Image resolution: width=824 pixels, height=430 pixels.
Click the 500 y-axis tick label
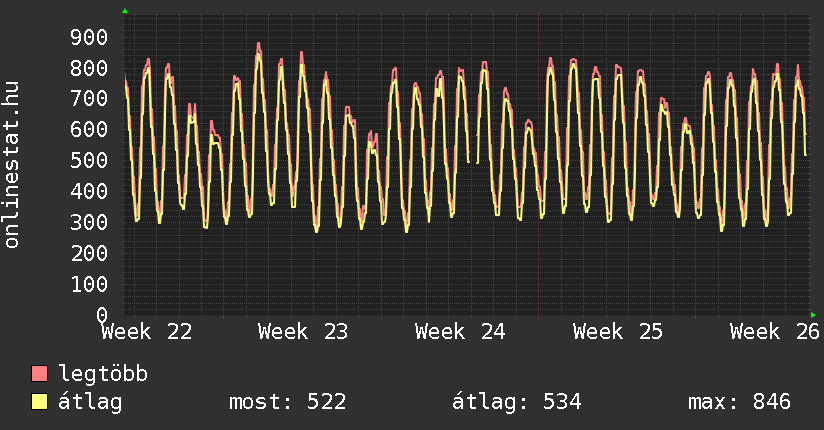[x=89, y=161]
